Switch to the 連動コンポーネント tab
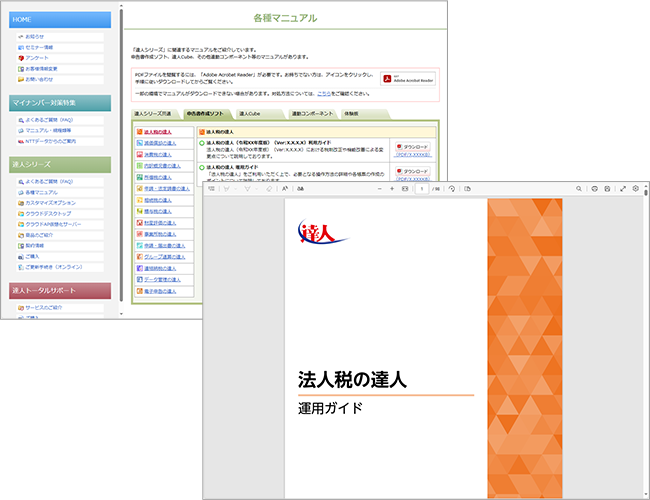The width and height of the screenshot is (650, 500). pos(310,114)
